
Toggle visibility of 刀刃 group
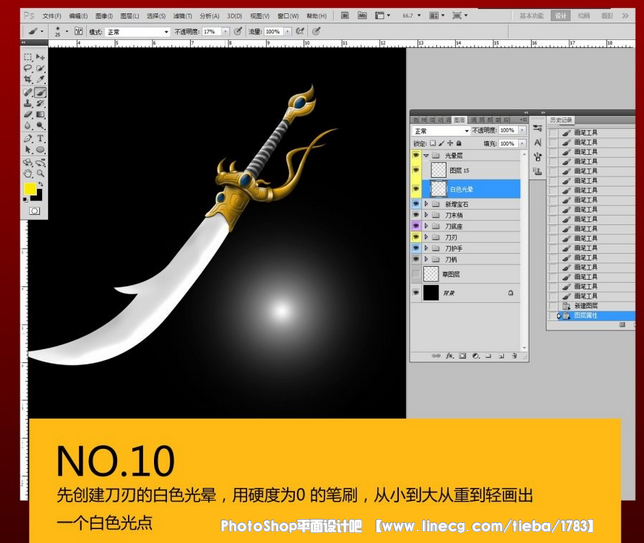pos(416,237)
